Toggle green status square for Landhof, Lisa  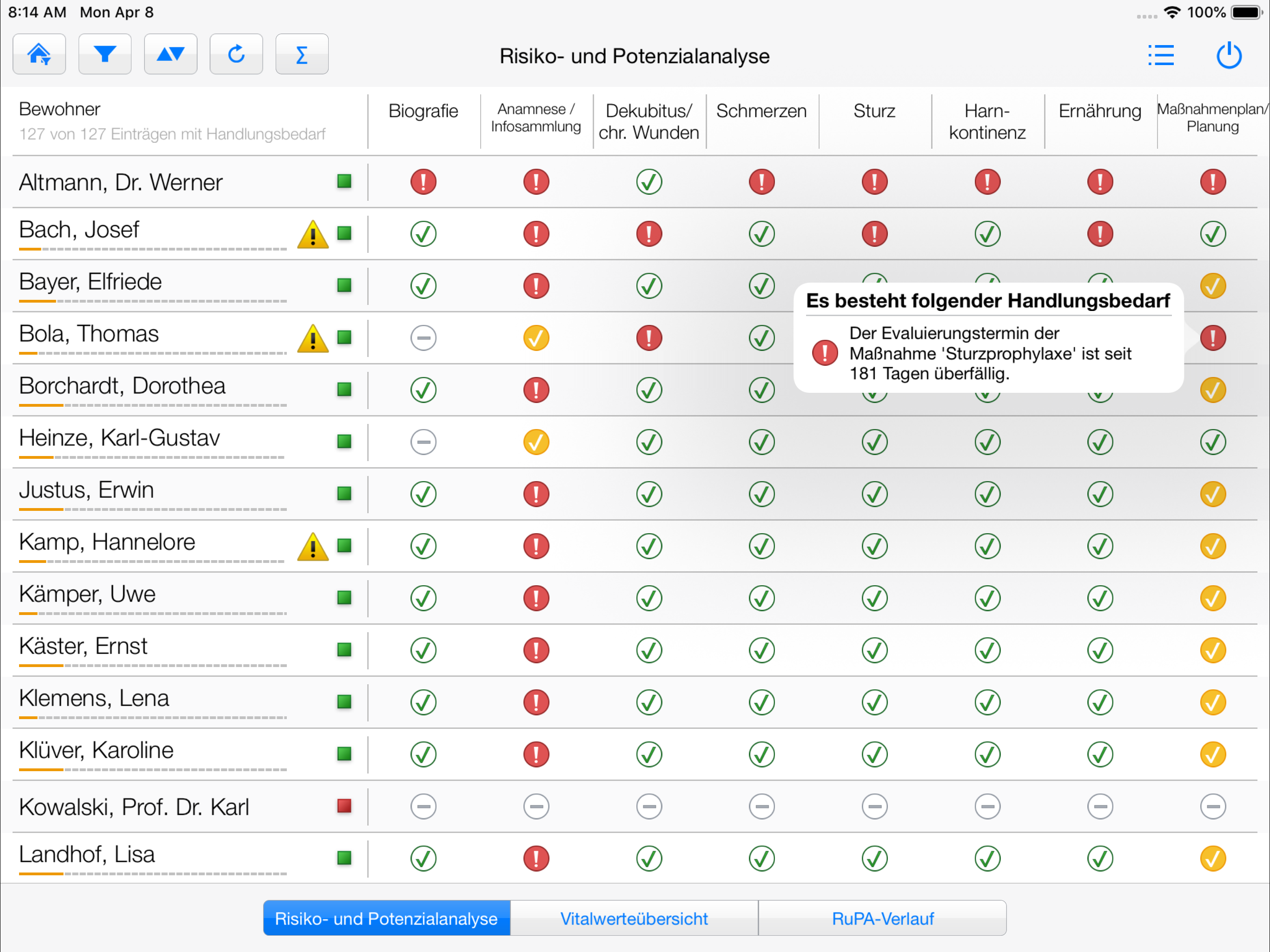tap(344, 858)
